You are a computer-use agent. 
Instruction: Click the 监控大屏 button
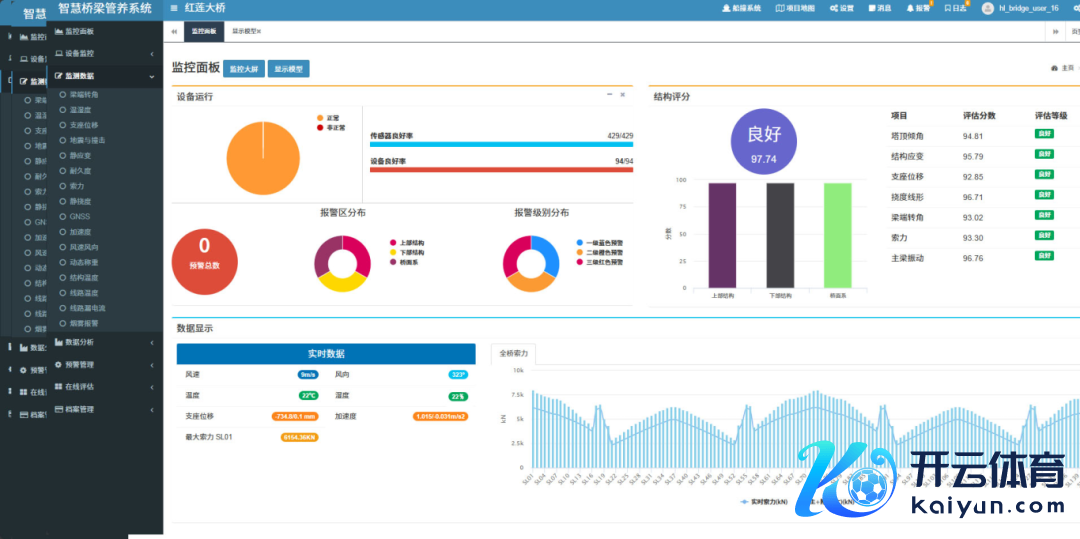click(244, 69)
